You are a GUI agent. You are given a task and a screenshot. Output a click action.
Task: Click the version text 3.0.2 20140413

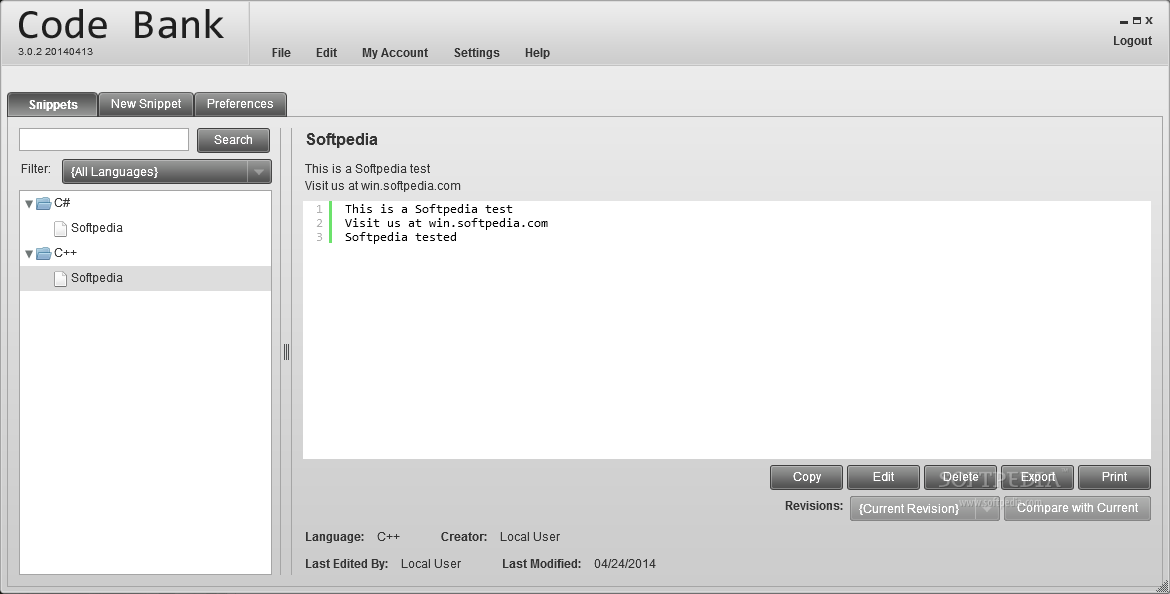[55, 51]
